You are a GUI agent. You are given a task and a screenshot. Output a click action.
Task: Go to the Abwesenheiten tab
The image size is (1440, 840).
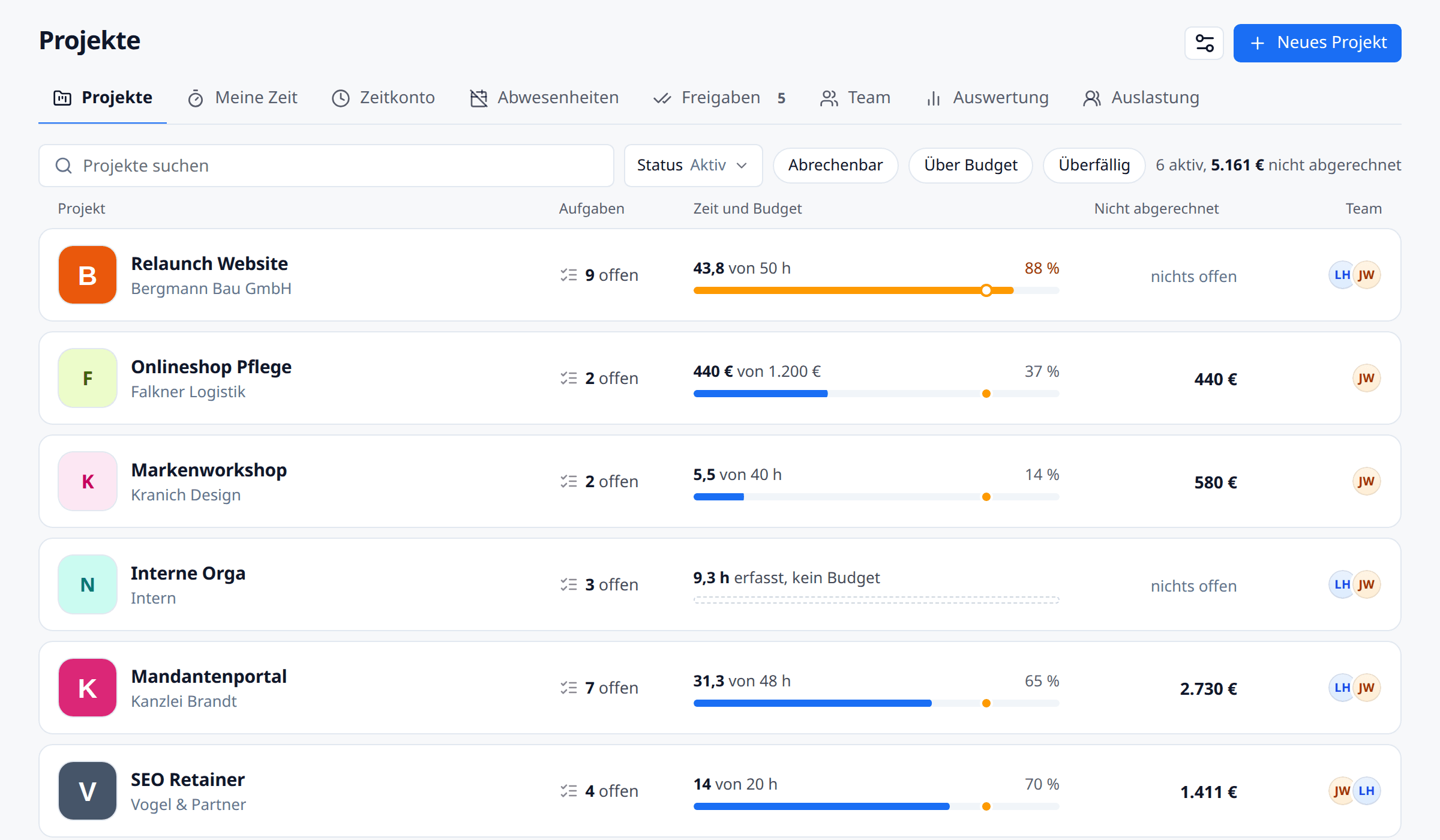click(544, 98)
